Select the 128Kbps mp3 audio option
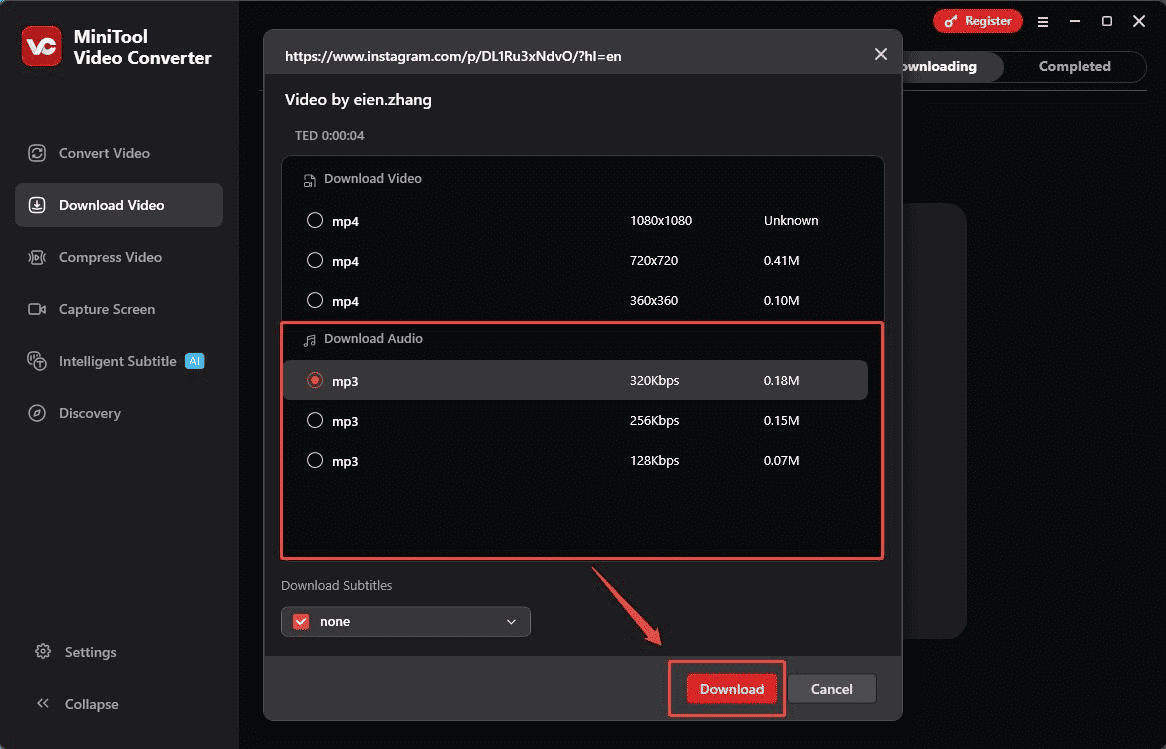This screenshot has height=749, width=1166. pyautogui.click(x=315, y=460)
